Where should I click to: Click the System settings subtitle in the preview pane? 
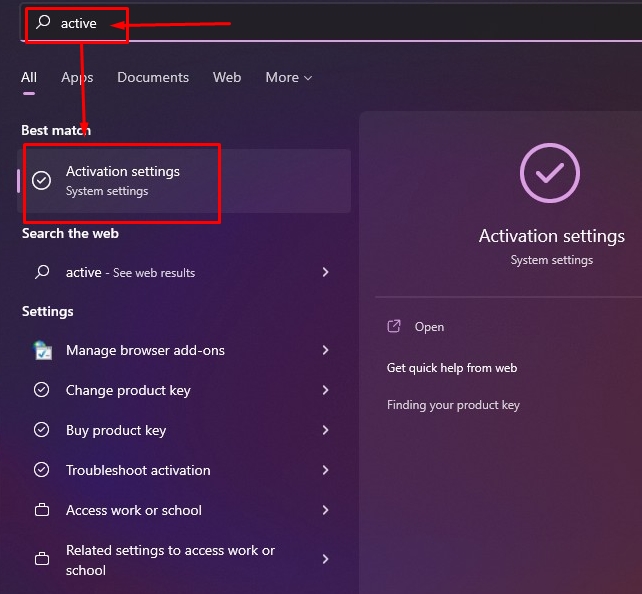click(552, 260)
